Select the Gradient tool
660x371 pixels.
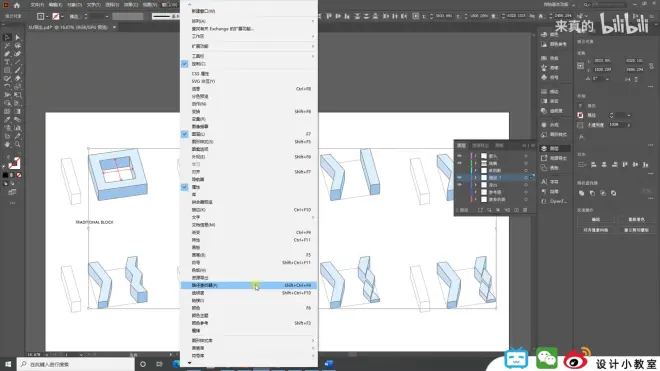click(x=17, y=112)
